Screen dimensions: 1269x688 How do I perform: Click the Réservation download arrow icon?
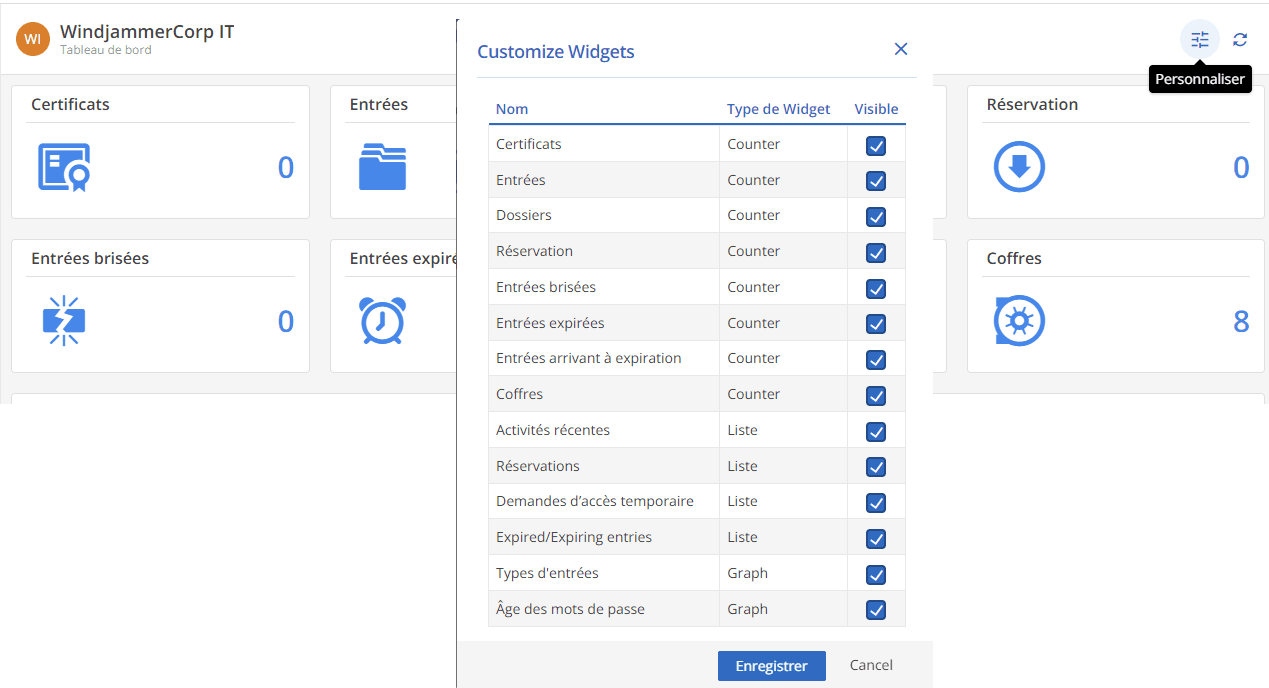tap(1018, 167)
